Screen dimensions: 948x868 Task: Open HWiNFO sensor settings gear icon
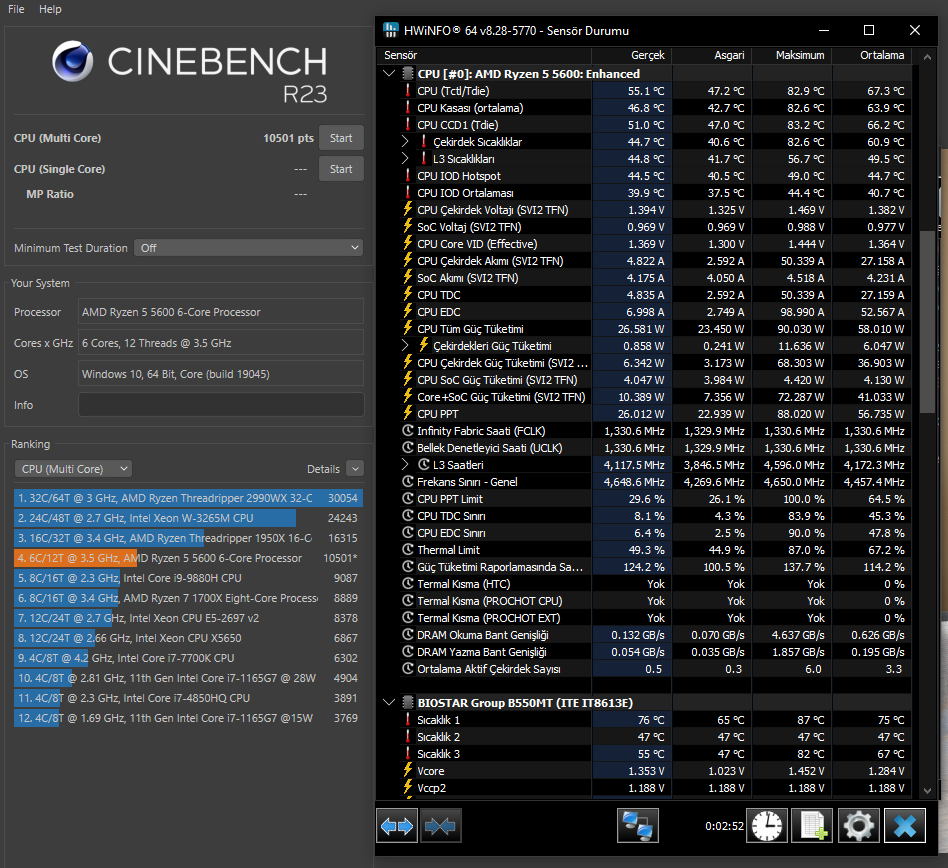pos(858,826)
